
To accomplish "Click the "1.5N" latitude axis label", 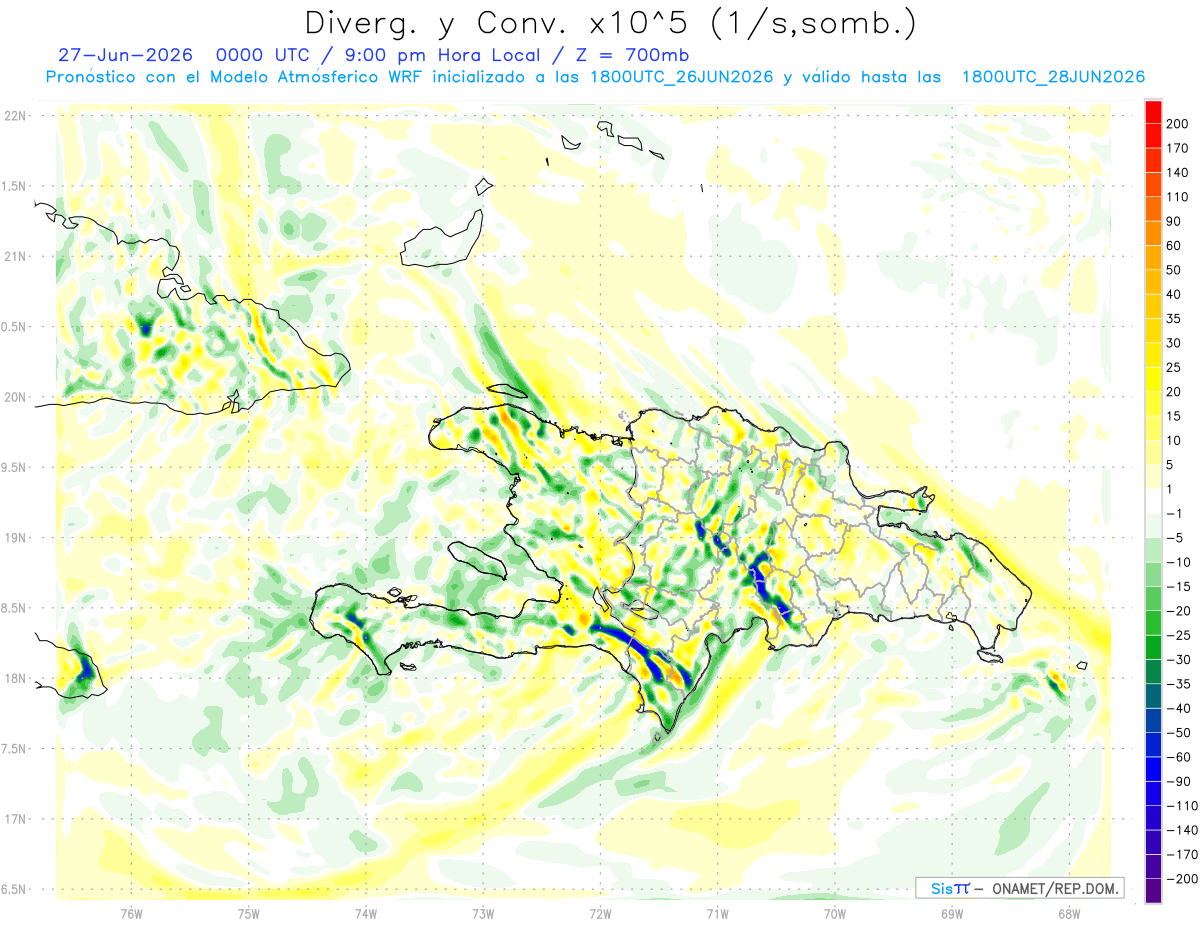I will pyautogui.click(x=14, y=186).
